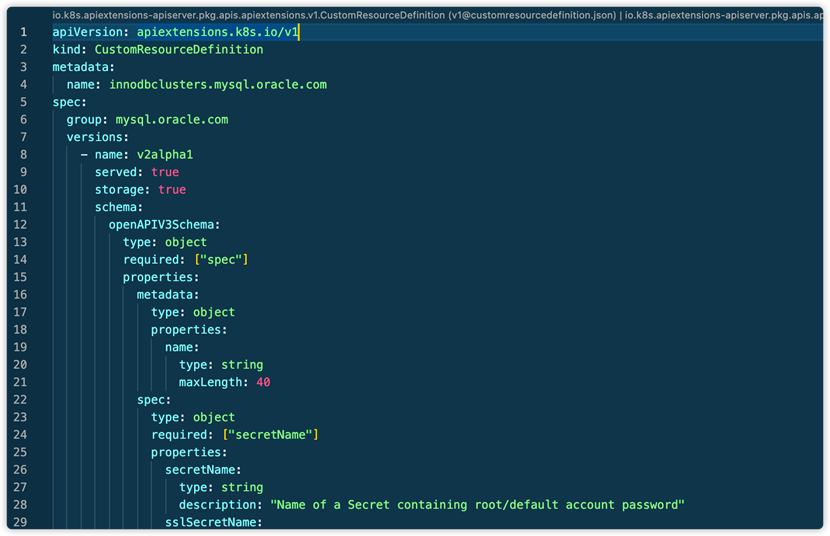Click the 'object' type value on line 13
830x536 pixels.
click(x=186, y=242)
